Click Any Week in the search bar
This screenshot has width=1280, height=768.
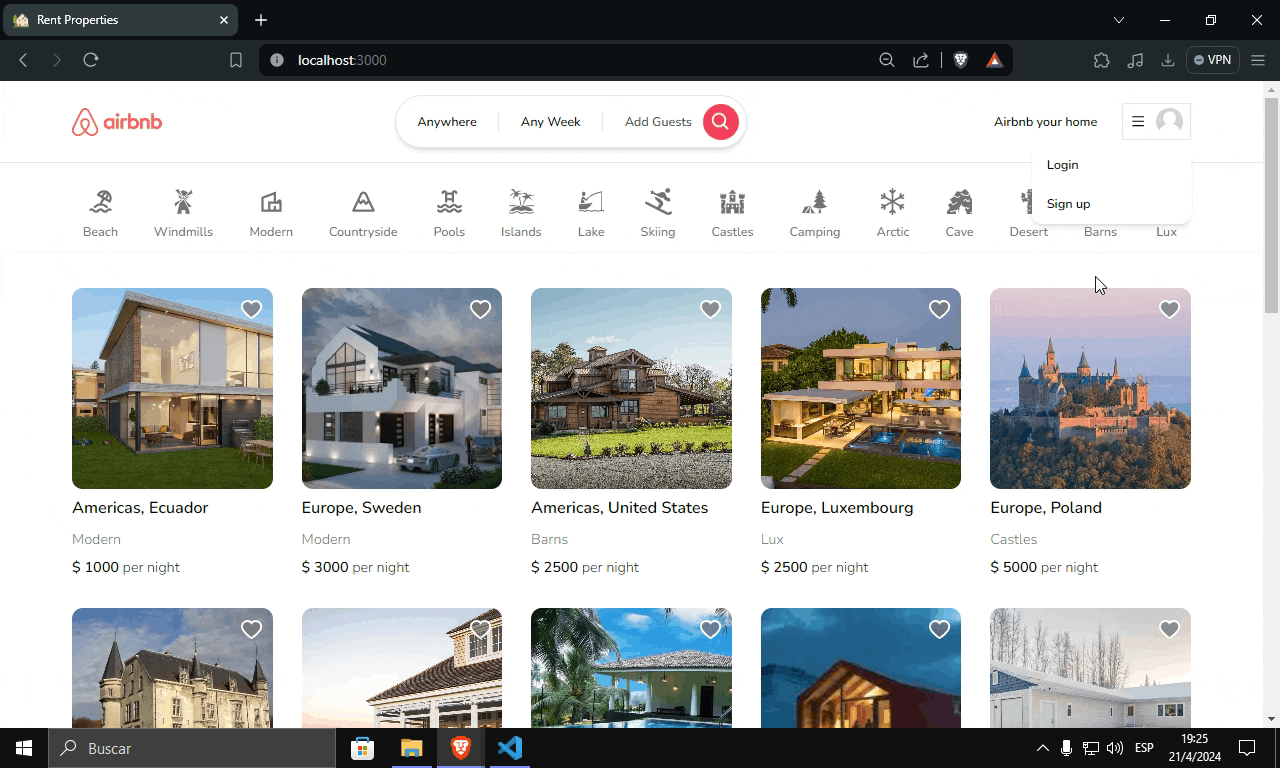[550, 122]
